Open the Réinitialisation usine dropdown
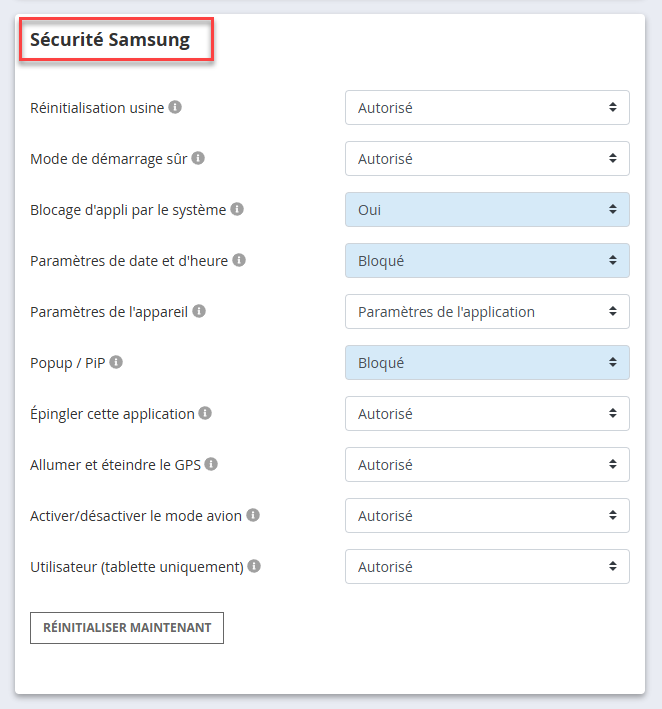 pyautogui.click(x=487, y=108)
